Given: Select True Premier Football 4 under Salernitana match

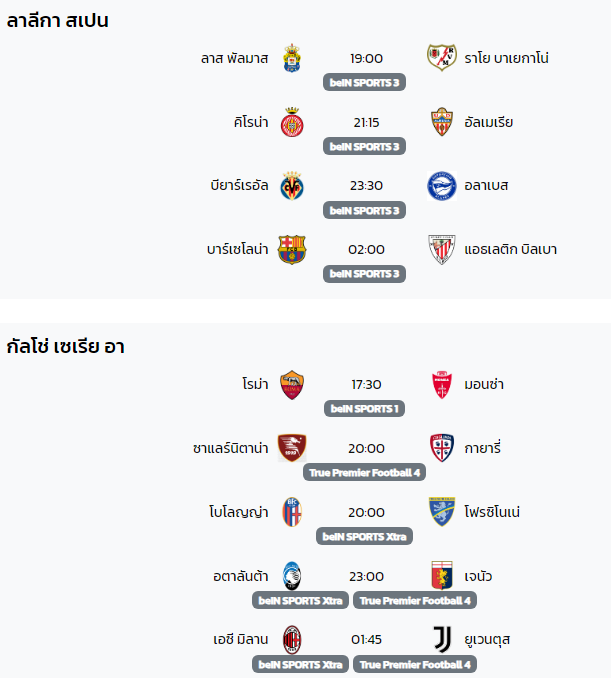Looking at the screenshot, I should (364, 472).
